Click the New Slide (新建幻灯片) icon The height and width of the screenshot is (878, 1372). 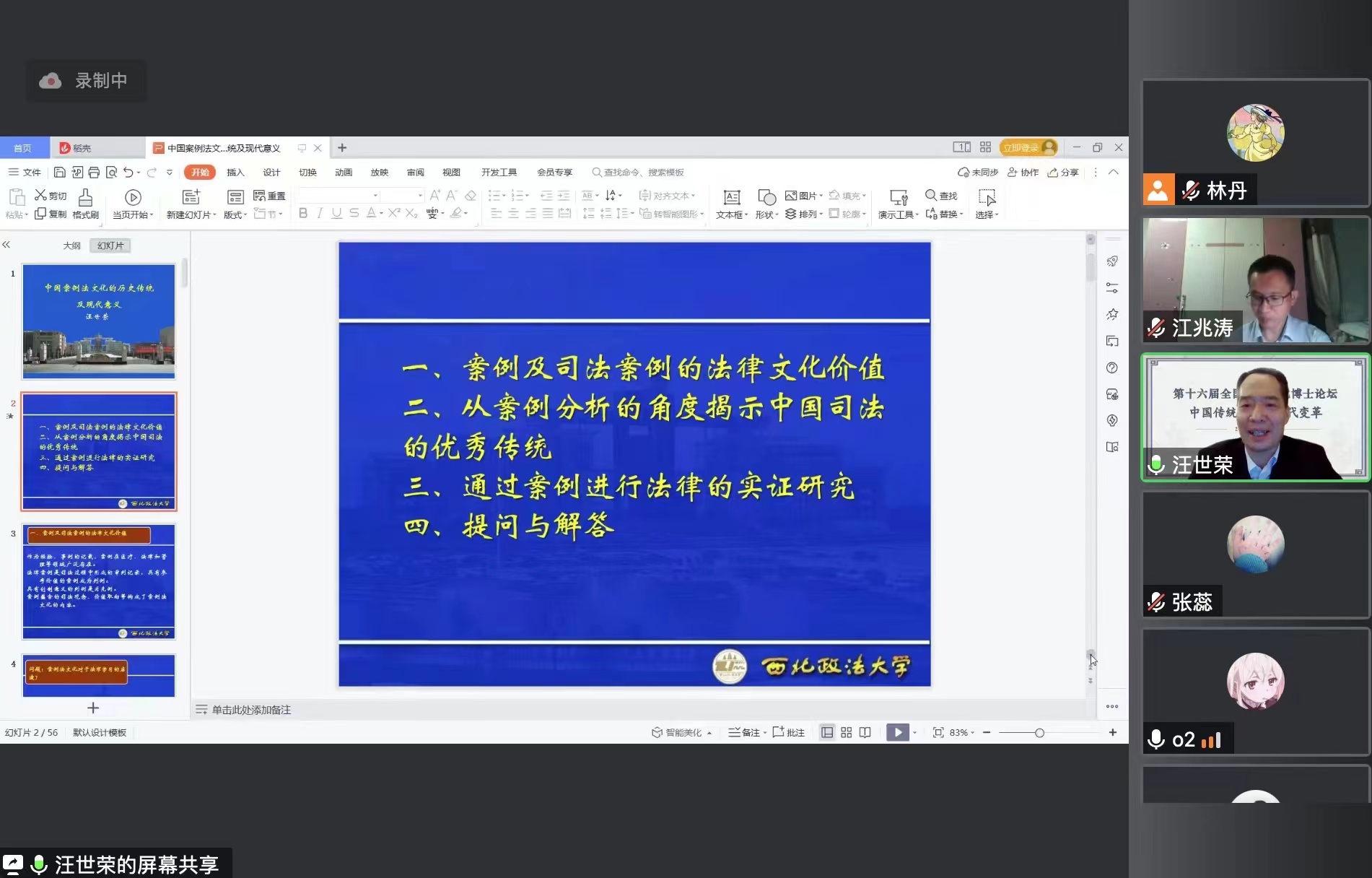click(x=191, y=197)
